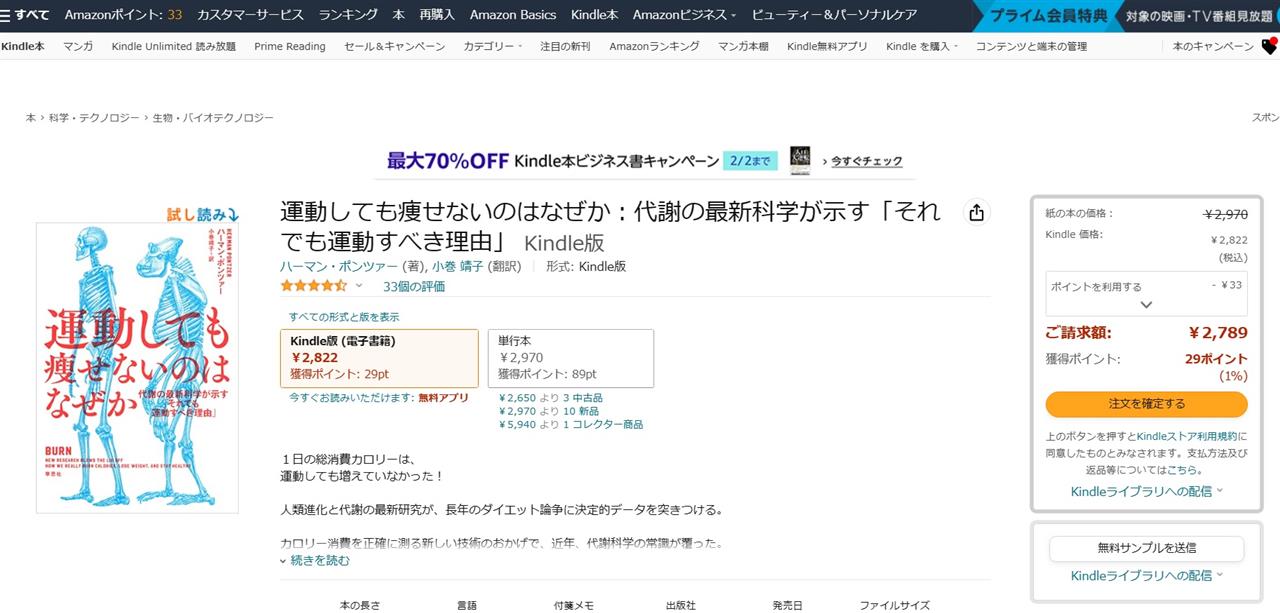Open Kindle無料アプリ
Viewport: 1280px width, 613px height.
coord(827,47)
